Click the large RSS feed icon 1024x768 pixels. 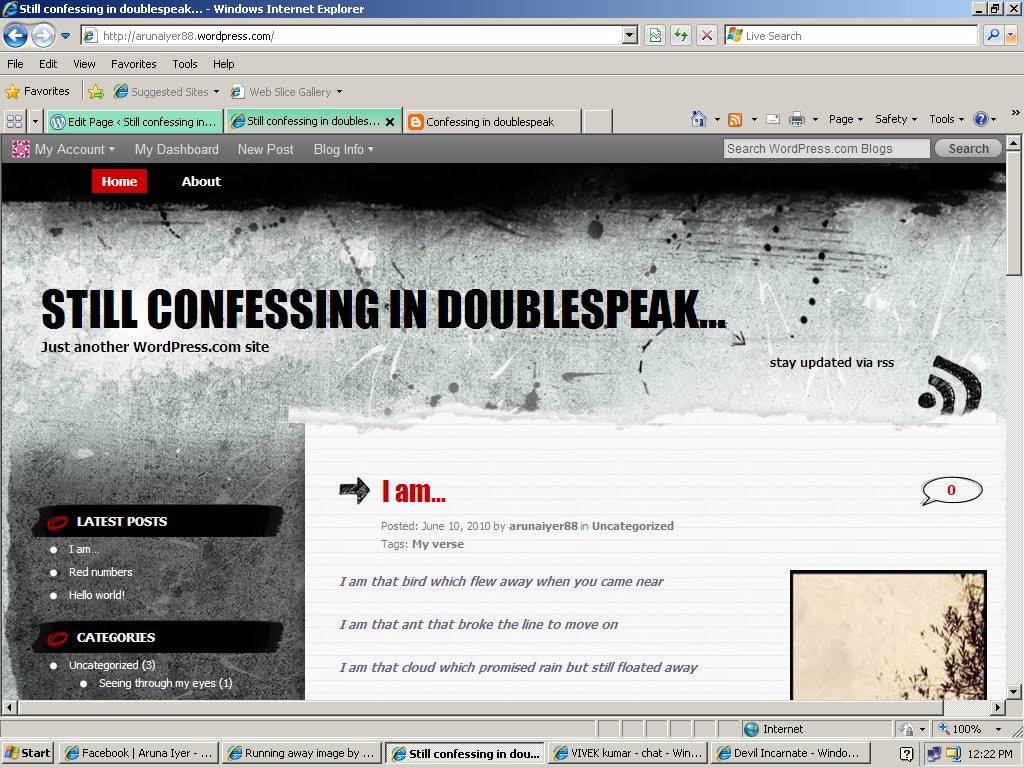[950, 385]
